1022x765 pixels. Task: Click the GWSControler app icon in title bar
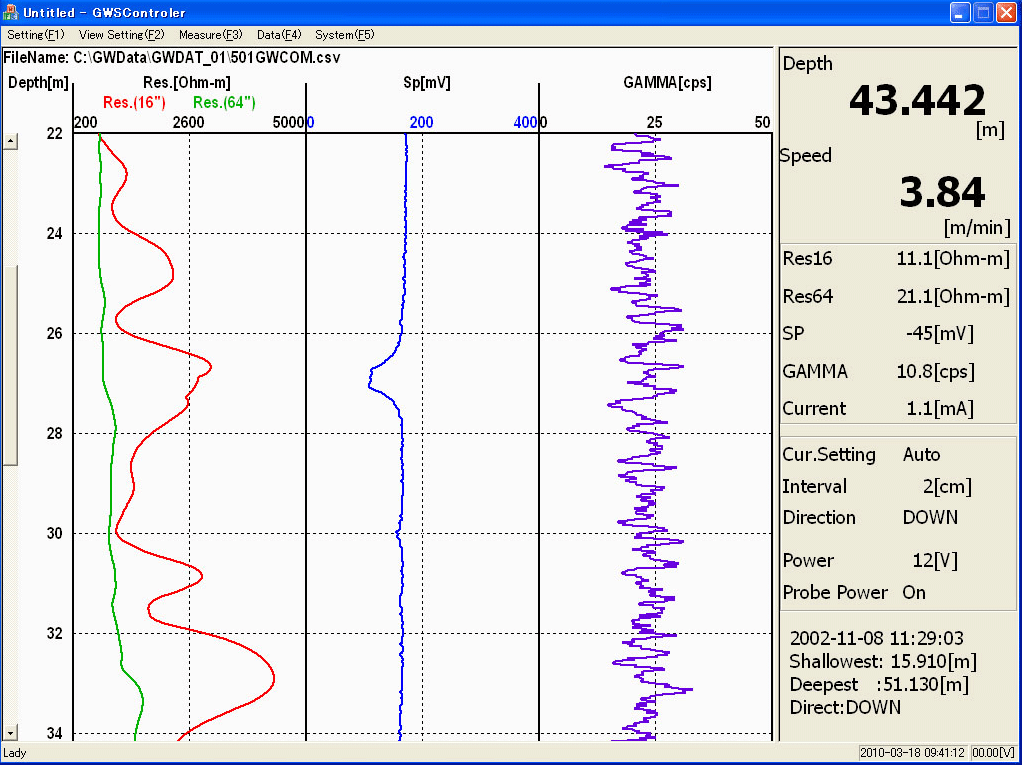(12, 13)
